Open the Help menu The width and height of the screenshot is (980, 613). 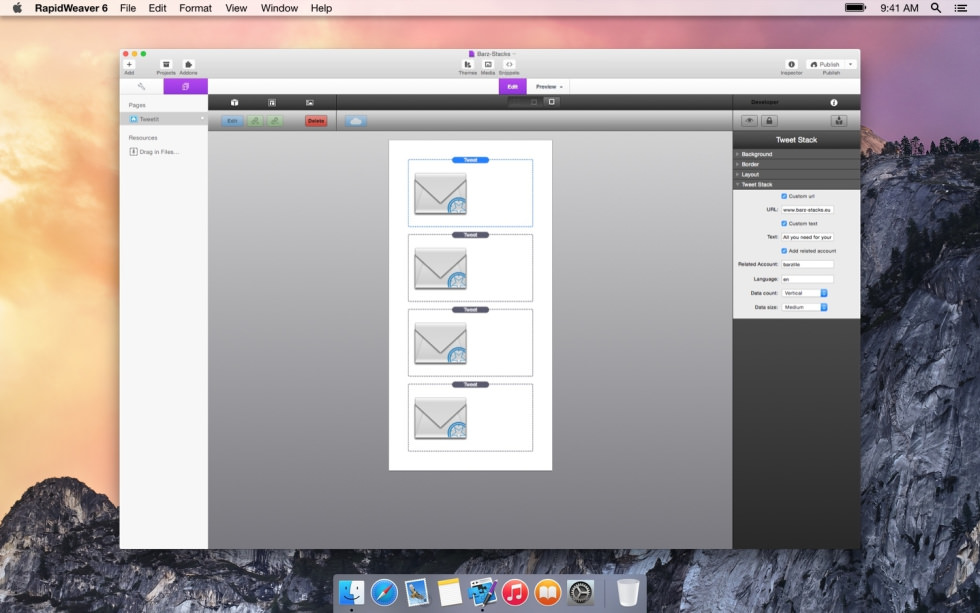click(321, 8)
